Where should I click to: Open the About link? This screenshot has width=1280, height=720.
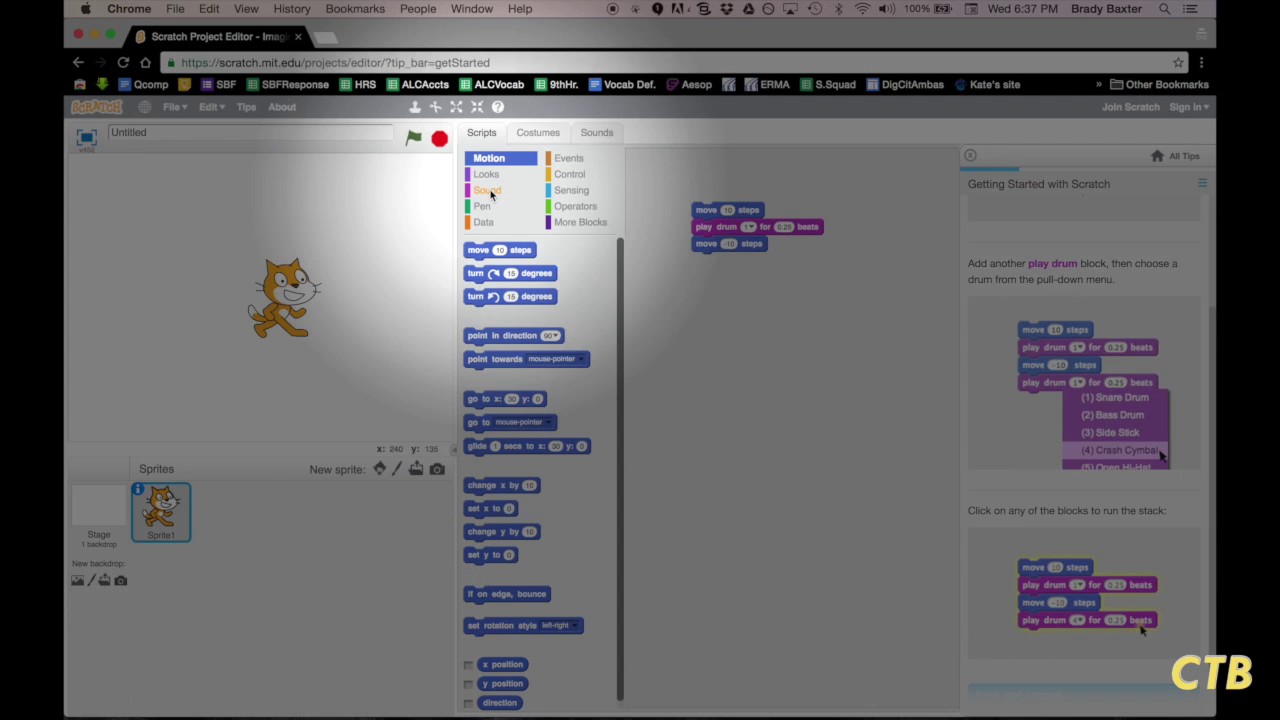282,107
